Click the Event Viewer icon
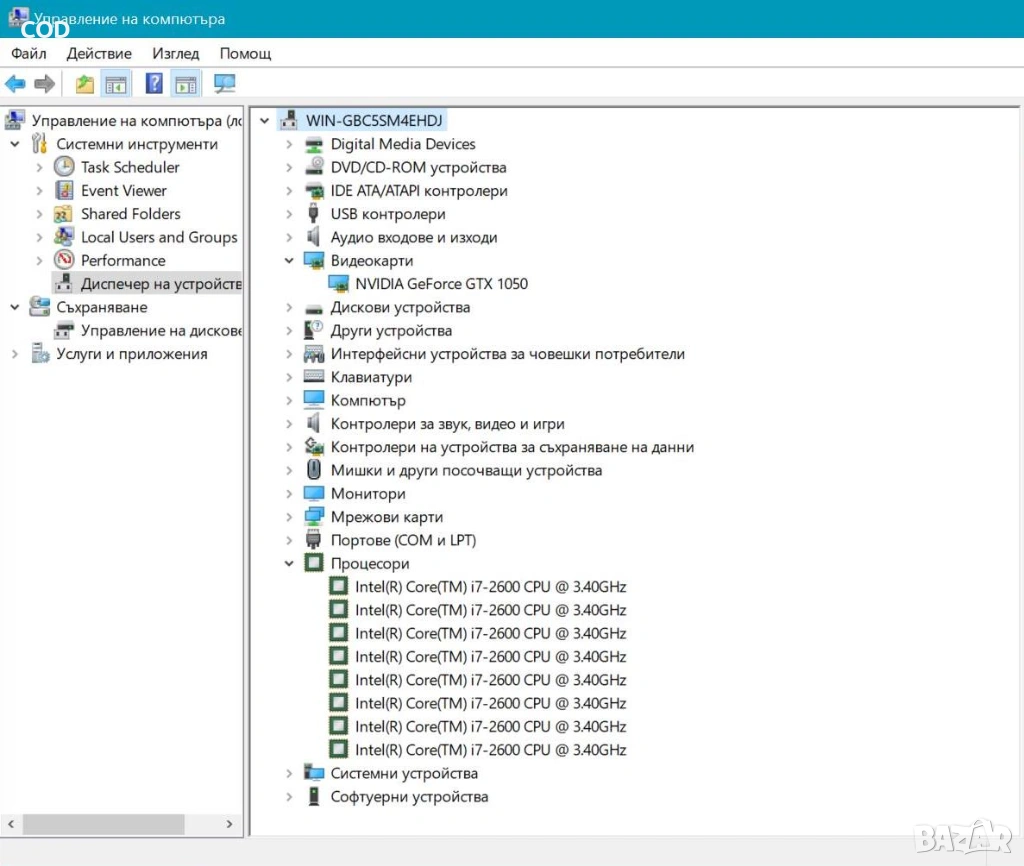 [x=64, y=190]
